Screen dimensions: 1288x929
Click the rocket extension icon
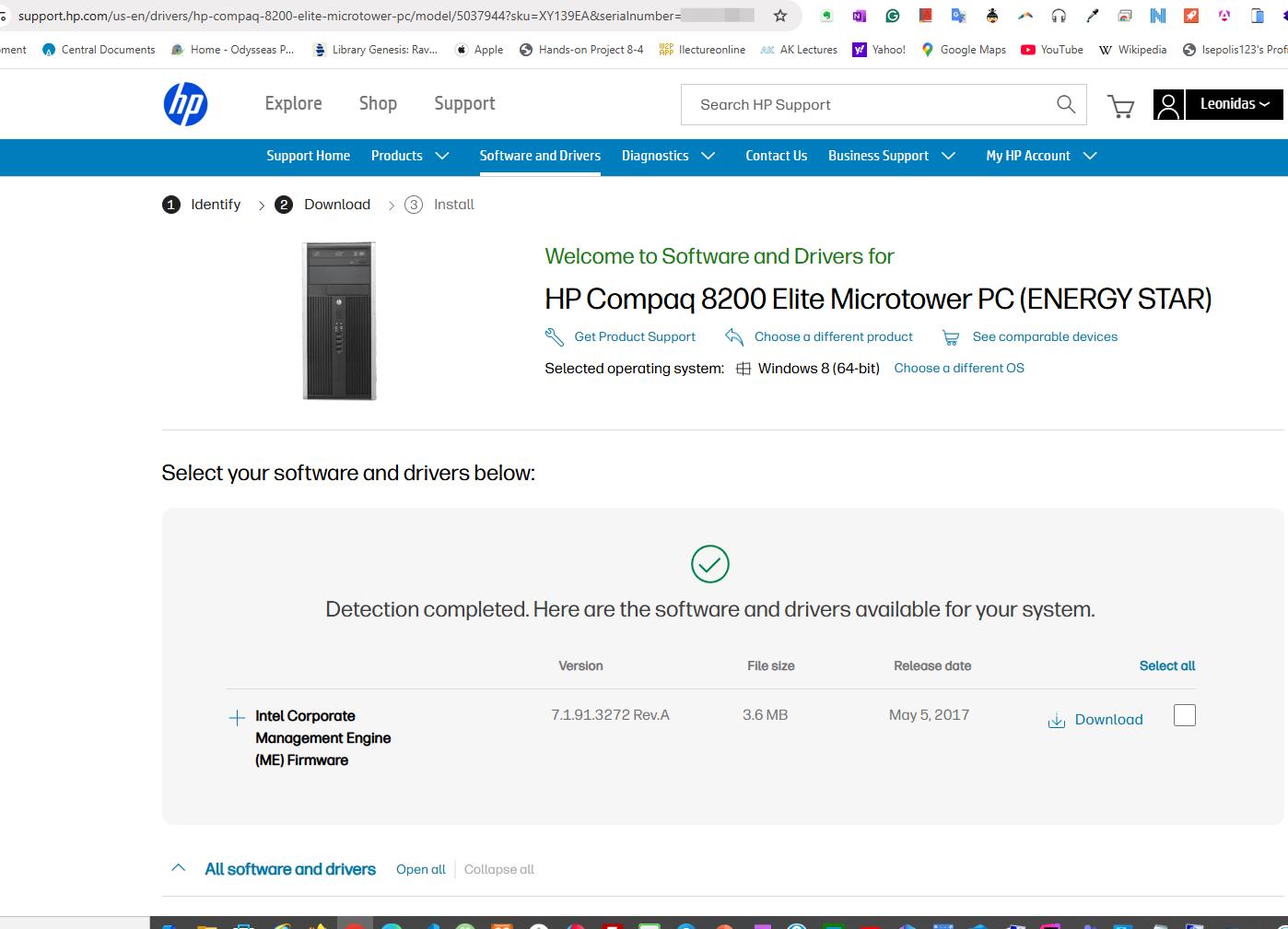(x=1191, y=16)
